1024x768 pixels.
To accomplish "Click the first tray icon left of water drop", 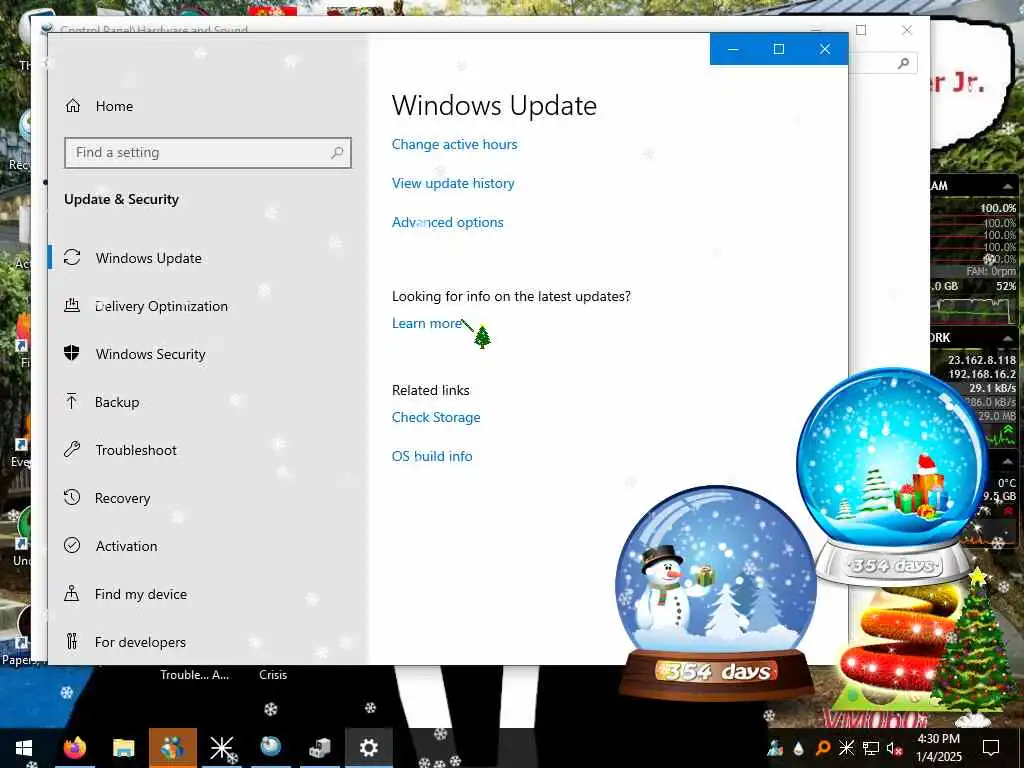I will coord(775,748).
